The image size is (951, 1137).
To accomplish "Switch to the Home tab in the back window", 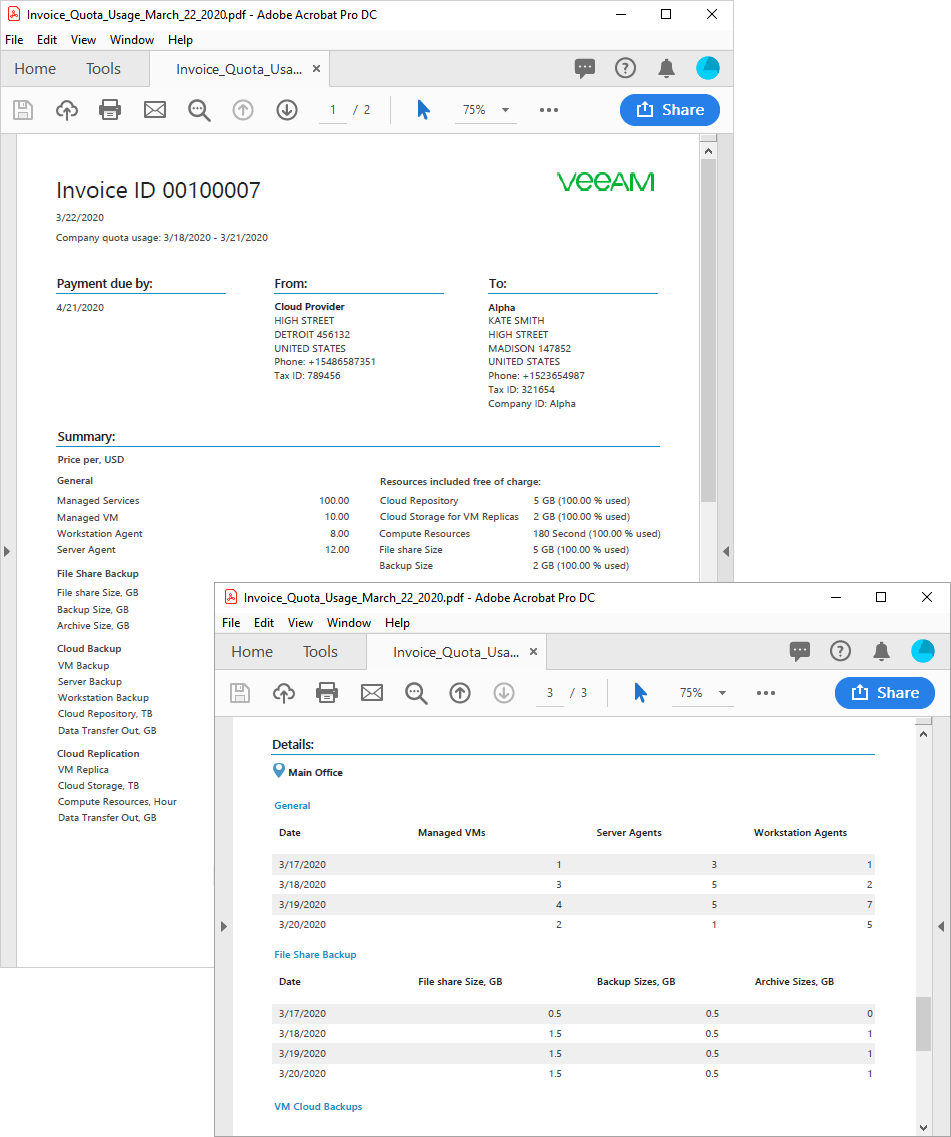I will [35, 69].
